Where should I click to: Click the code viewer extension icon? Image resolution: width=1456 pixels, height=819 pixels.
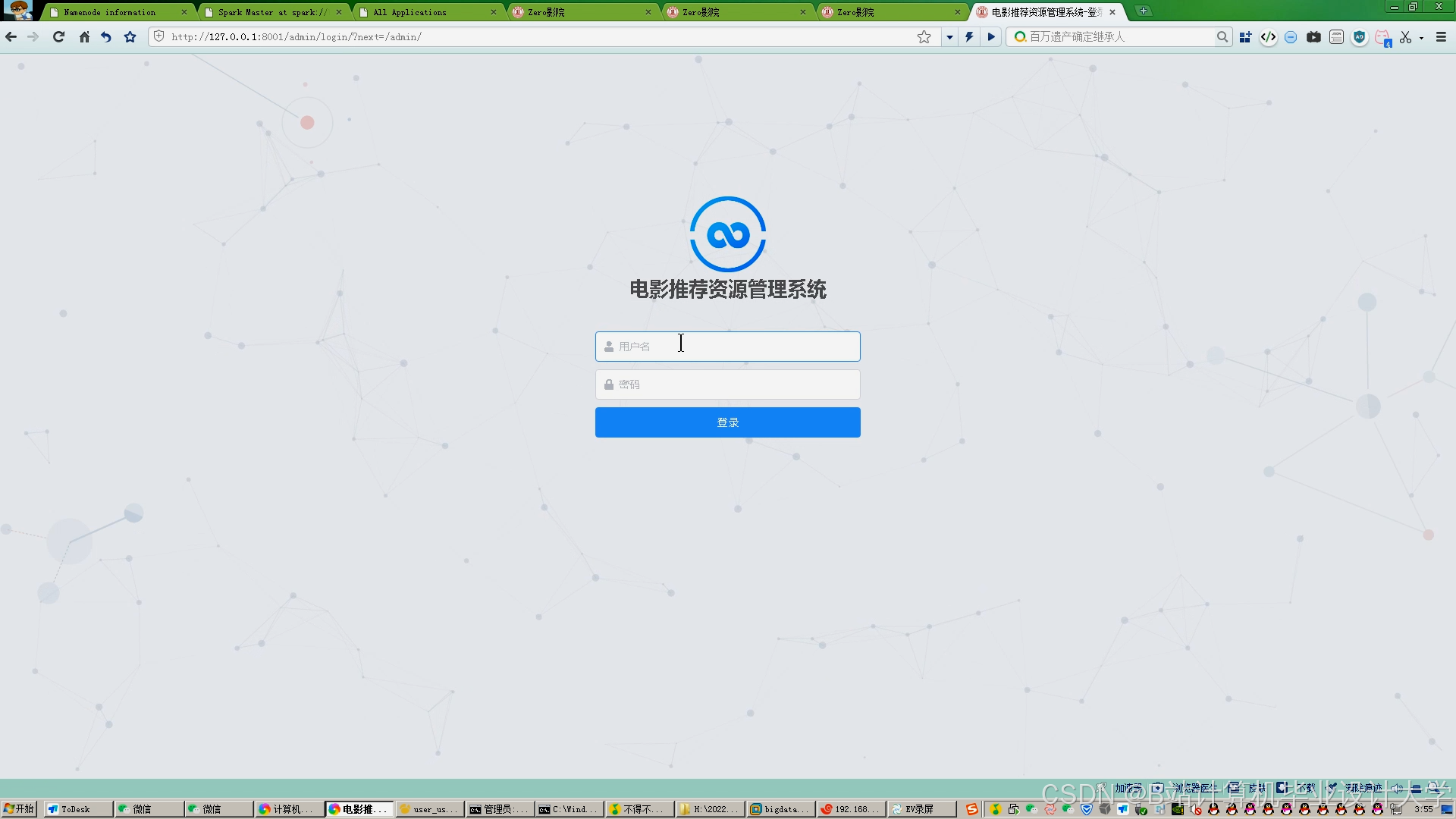[x=1268, y=36]
